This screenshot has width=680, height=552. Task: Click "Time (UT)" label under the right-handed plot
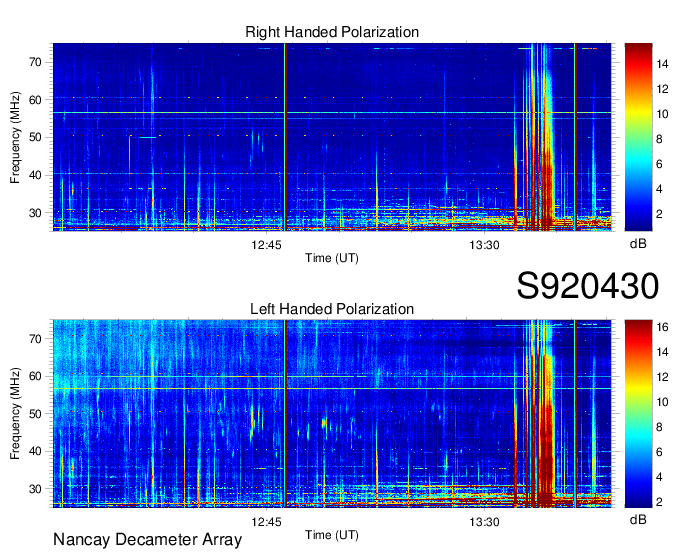click(x=332, y=258)
